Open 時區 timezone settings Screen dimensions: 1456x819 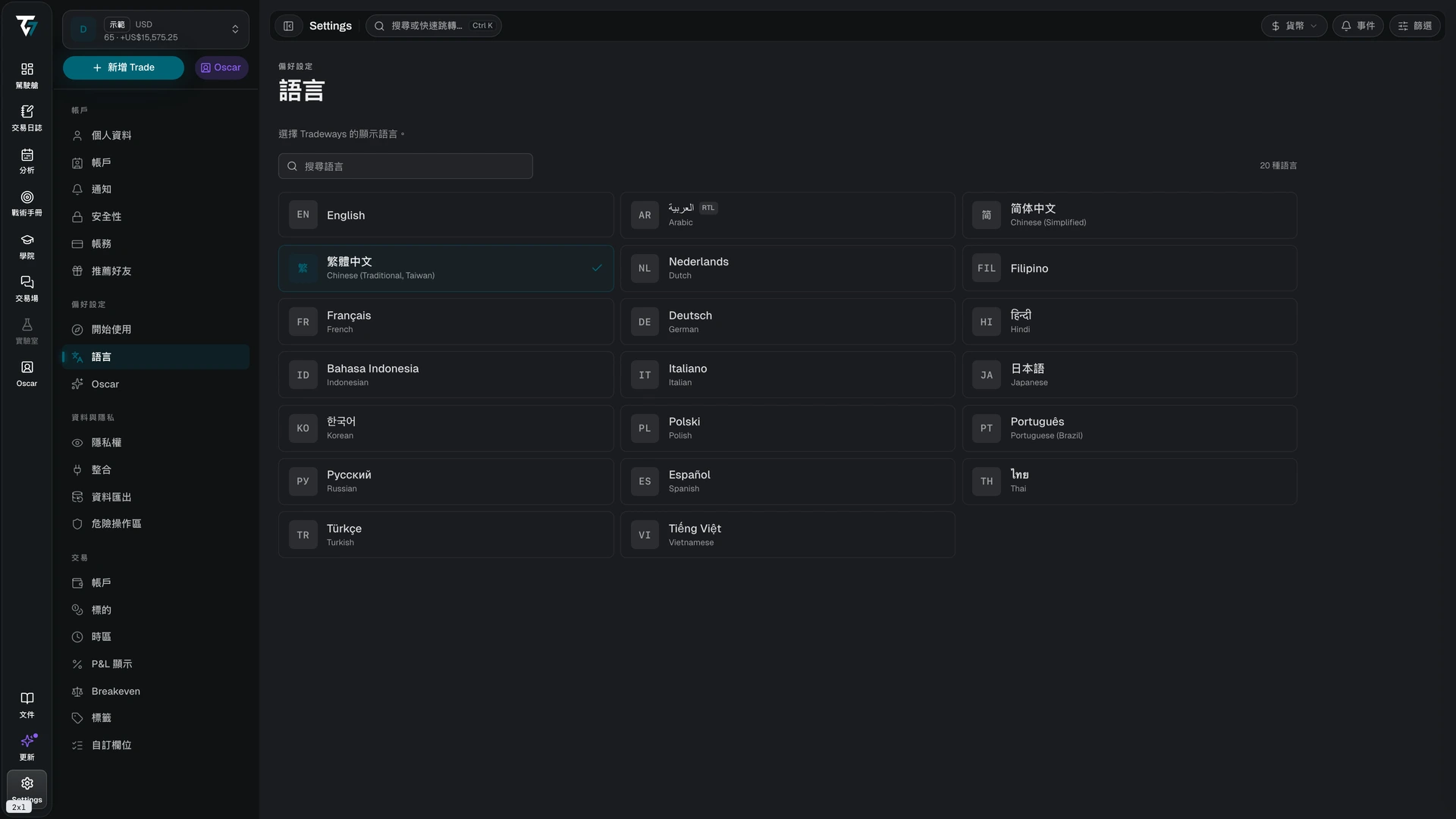coord(155,637)
